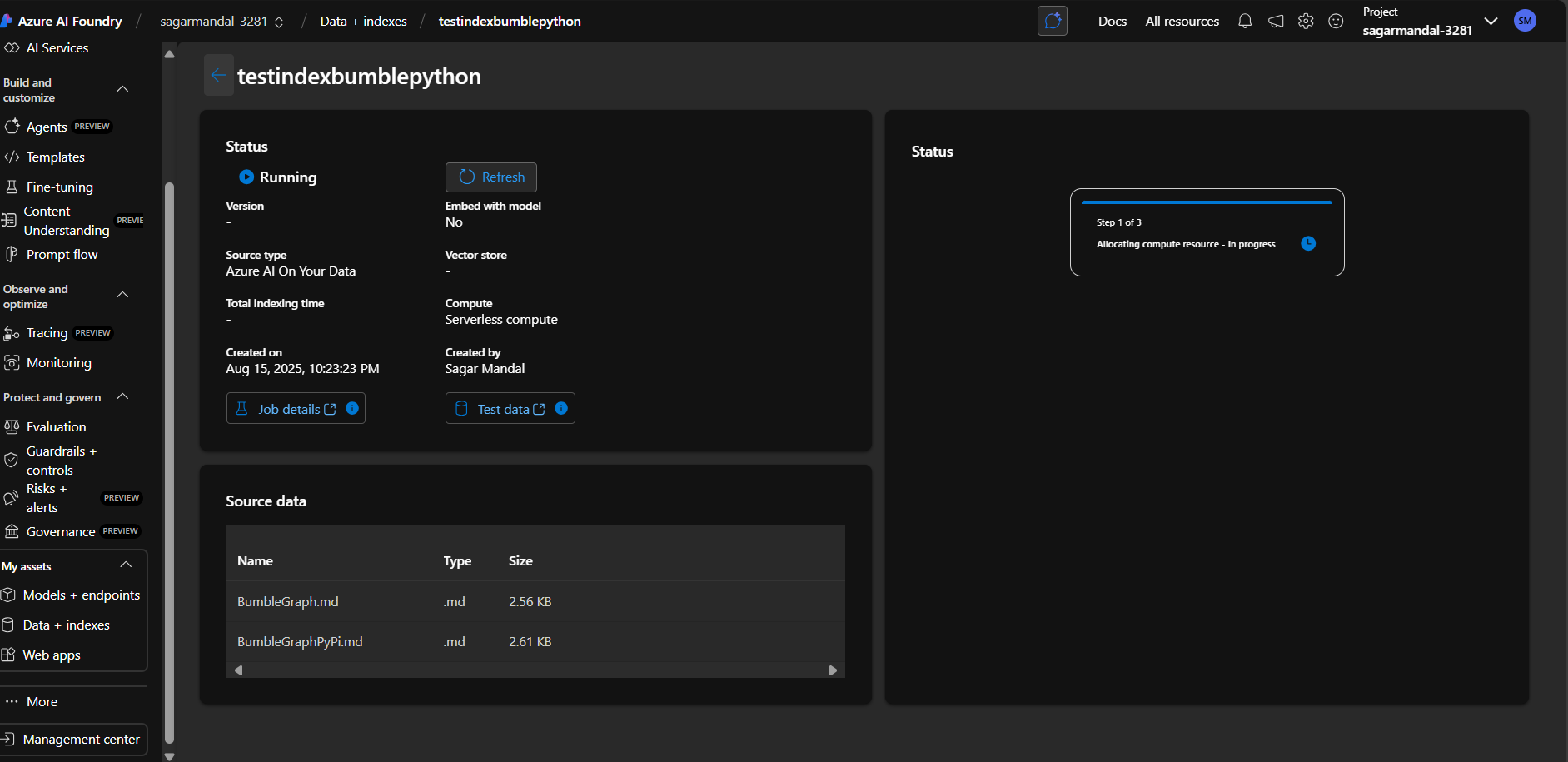Click the Step 1 of 3 progress bar
Image resolution: width=1568 pixels, height=762 pixels.
(1207, 202)
